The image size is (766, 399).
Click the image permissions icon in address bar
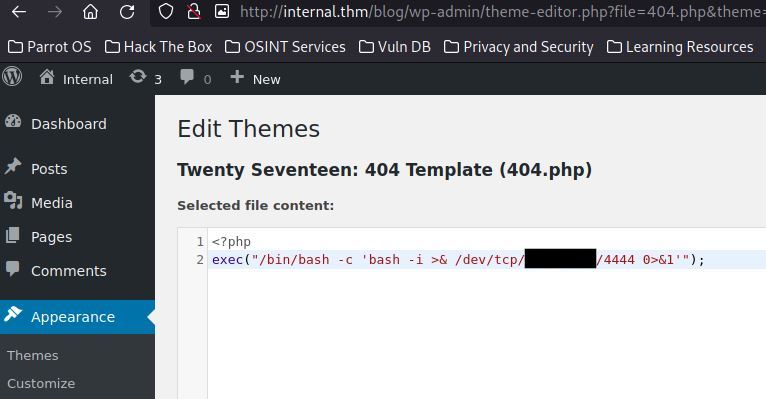(222, 12)
